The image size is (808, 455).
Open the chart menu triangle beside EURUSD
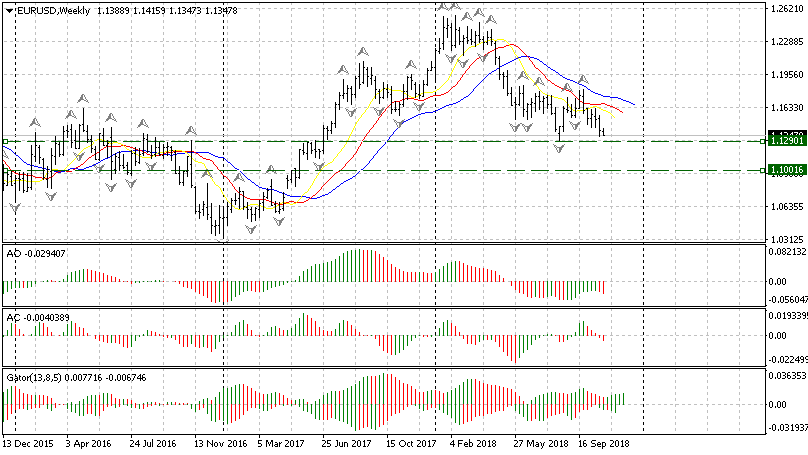tap(9, 10)
